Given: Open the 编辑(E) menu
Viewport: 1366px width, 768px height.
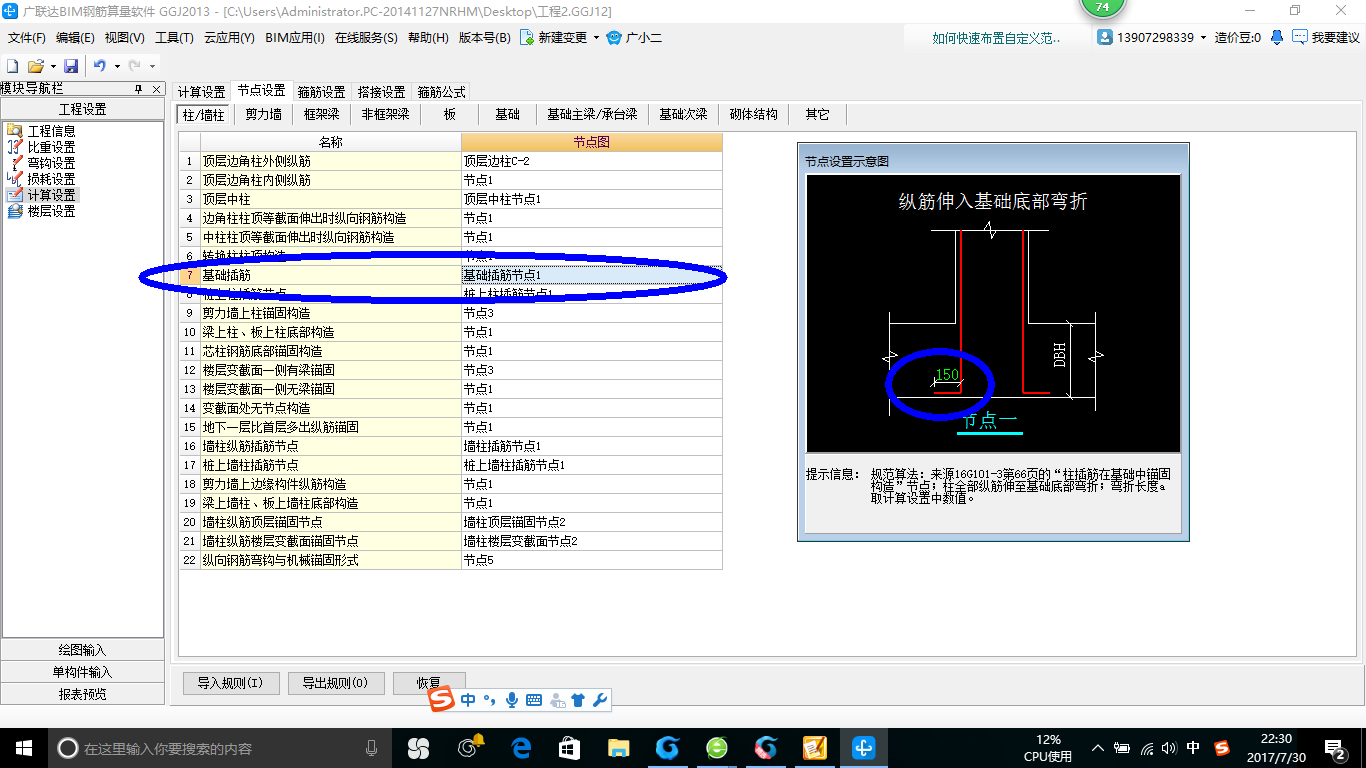Looking at the screenshot, I should pos(75,37).
